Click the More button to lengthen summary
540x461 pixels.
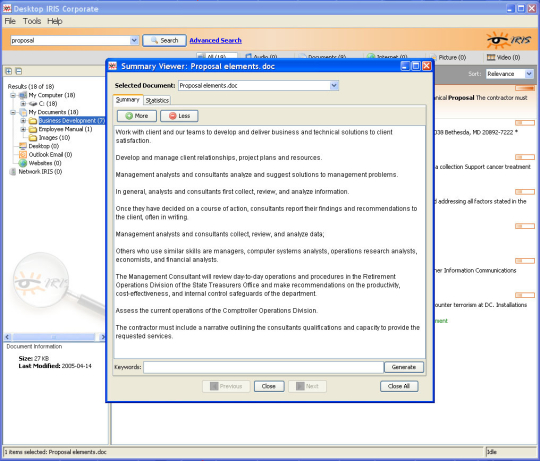point(137,116)
